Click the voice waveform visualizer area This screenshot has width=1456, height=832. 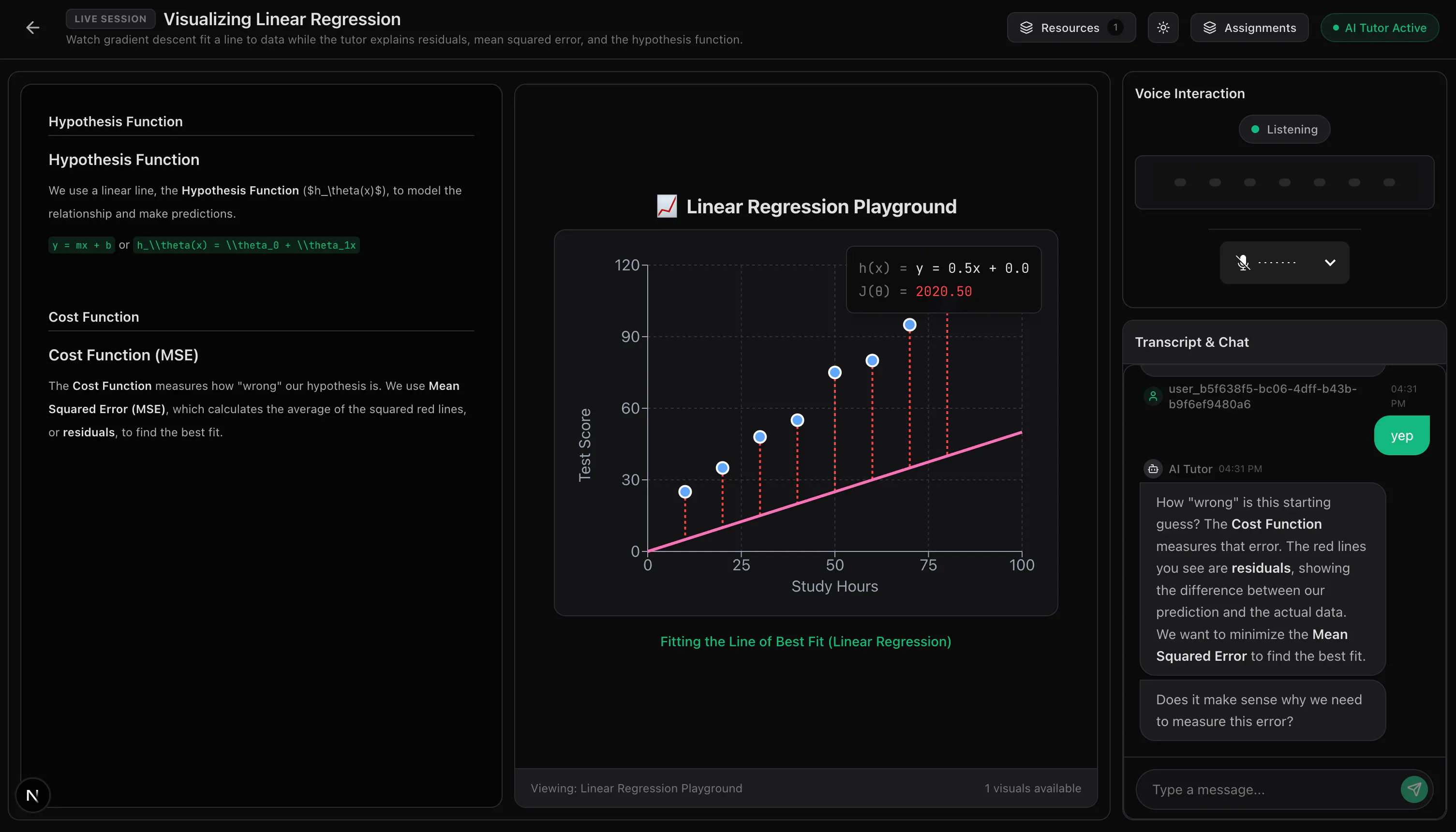pyautogui.click(x=1284, y=182)
